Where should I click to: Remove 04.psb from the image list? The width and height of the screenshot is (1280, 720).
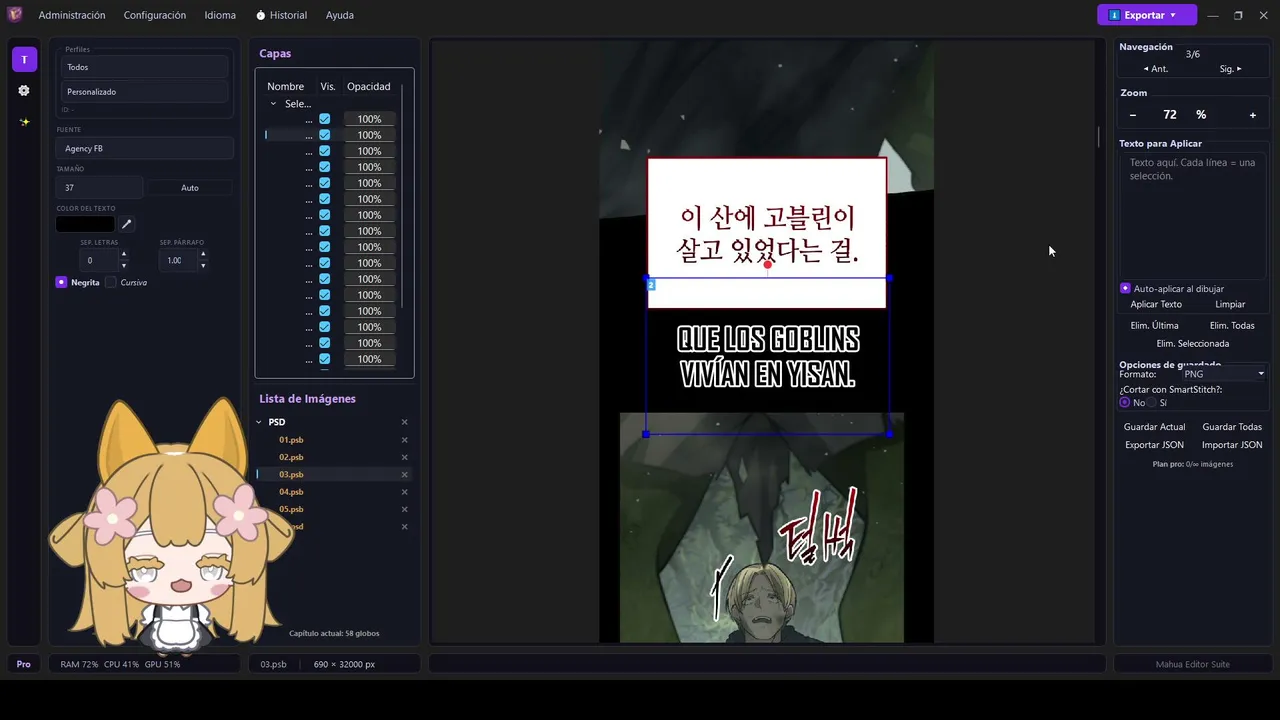[x=405, y=492]
